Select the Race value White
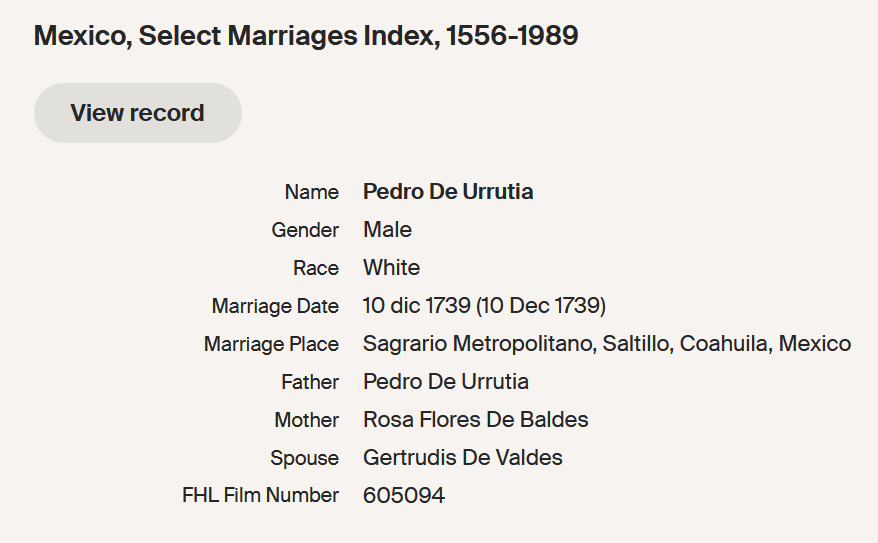The width and height of the screenshot is (878, 543). [x=391, y=268]
